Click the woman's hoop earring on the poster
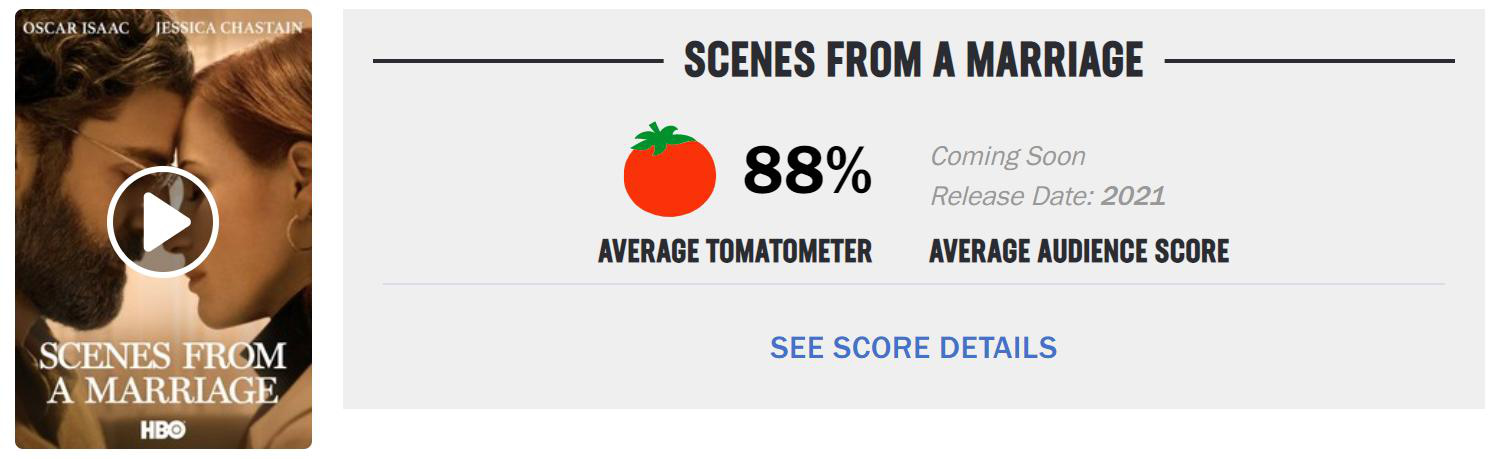Image resolution: width=1498 pixels, height=459 pixels. click(299, 232)
